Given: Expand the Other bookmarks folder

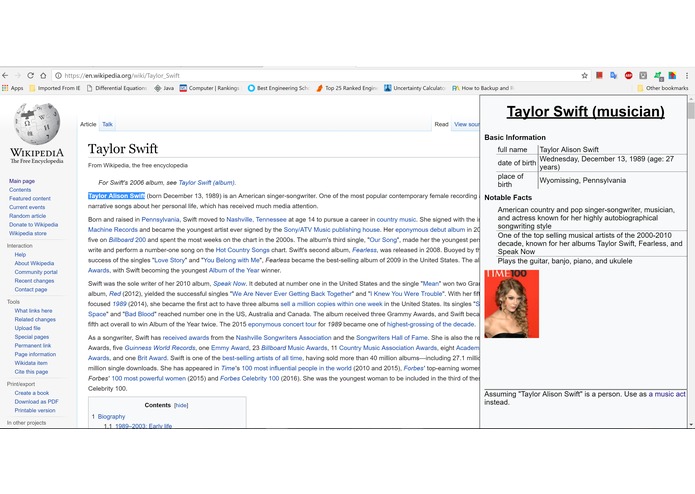Looking at the screenshot, I should click(663, 88).
